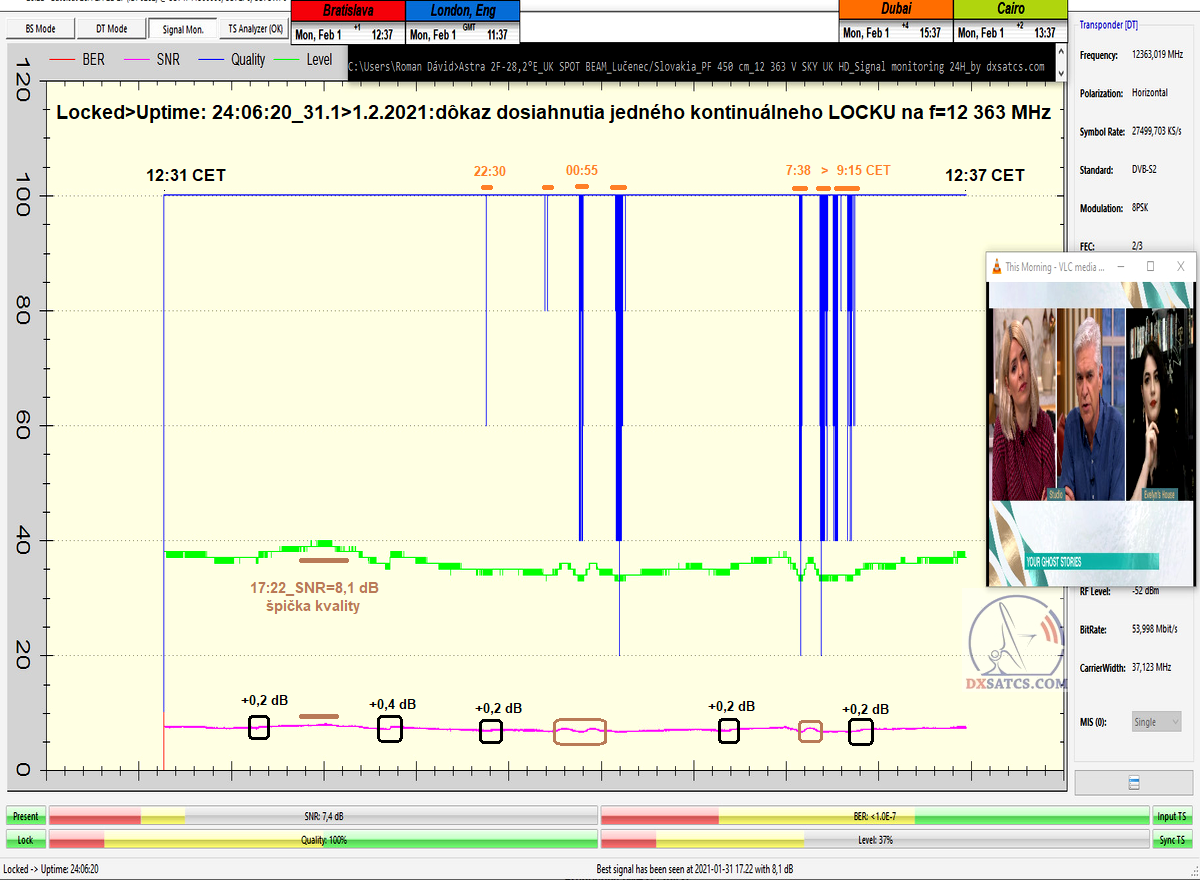
Task: Click the SNR 7,4 dB progress bar
Action: (323, 817)
